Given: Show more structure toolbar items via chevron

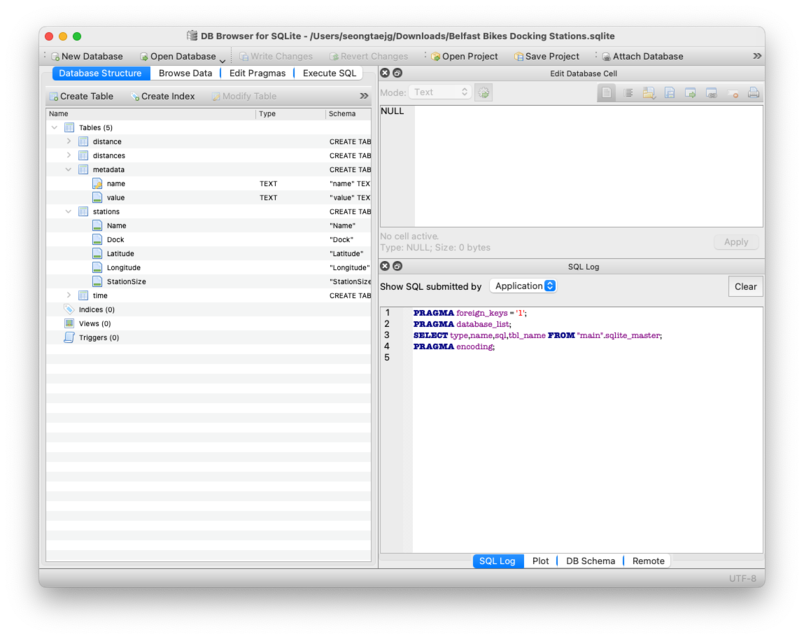Looking at the screenshot, I should click(364, 96).
